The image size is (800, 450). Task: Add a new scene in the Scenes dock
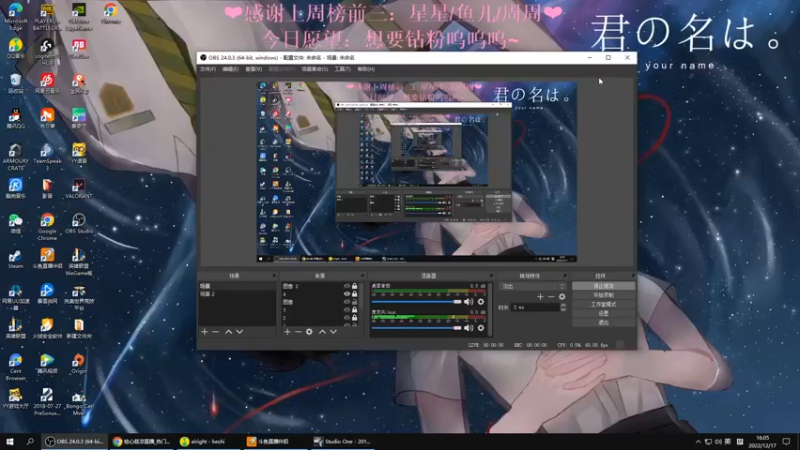pyautogui.click(x=205, y=332)
